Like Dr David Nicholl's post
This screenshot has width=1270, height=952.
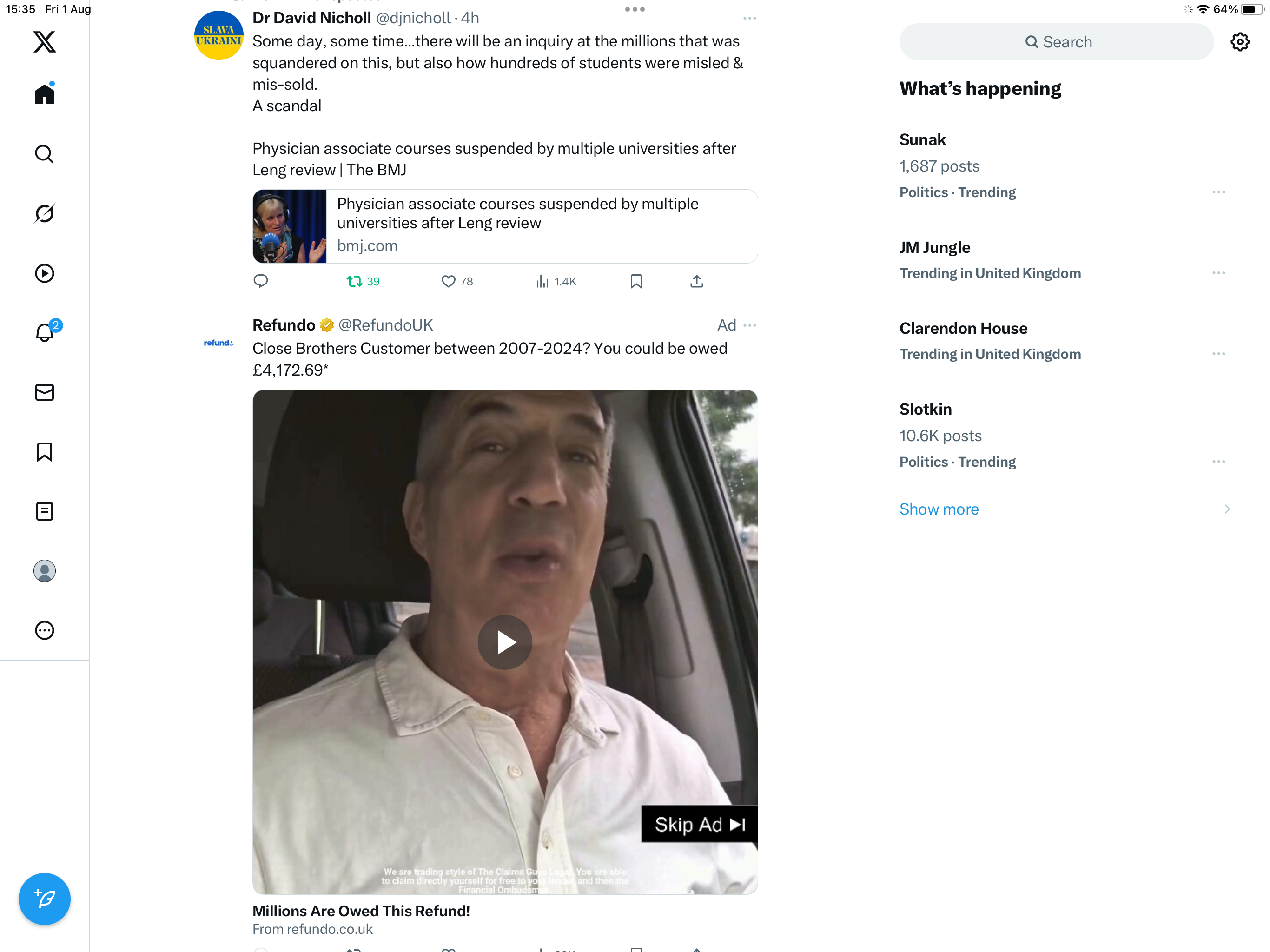[x=449, y=281]
